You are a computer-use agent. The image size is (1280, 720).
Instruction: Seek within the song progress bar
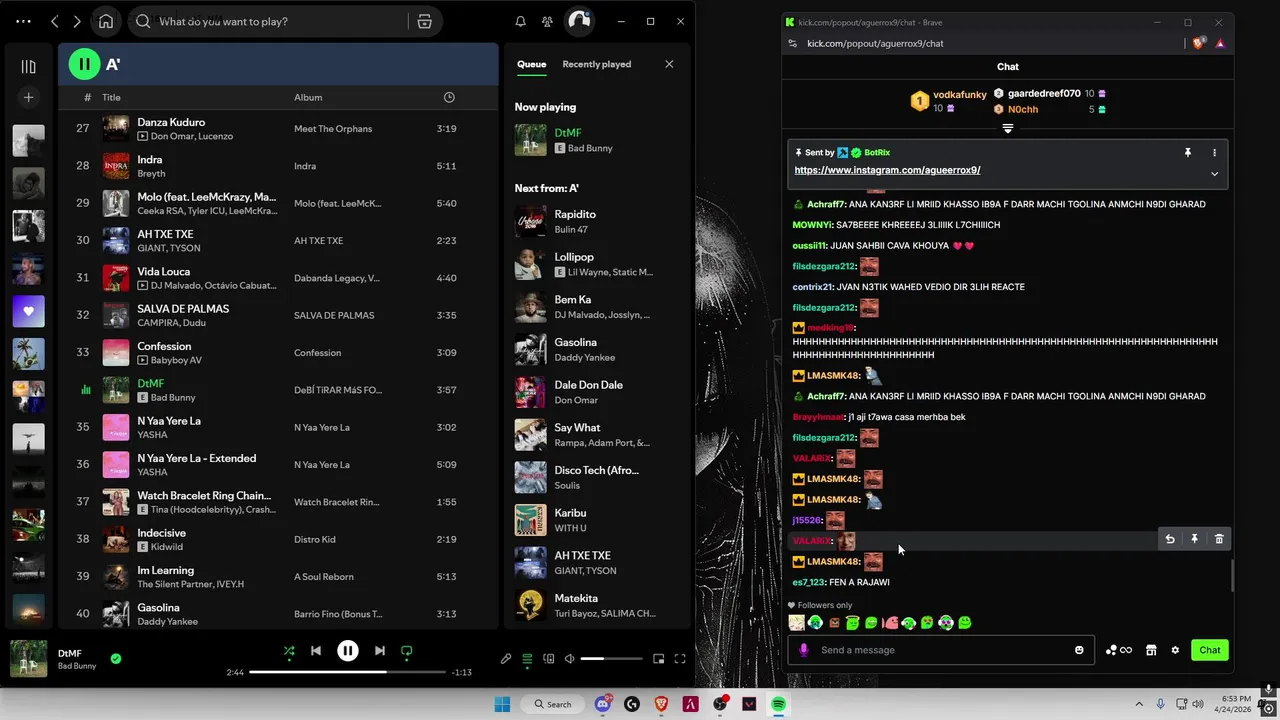pyautogui.click(x=347, y=672)
